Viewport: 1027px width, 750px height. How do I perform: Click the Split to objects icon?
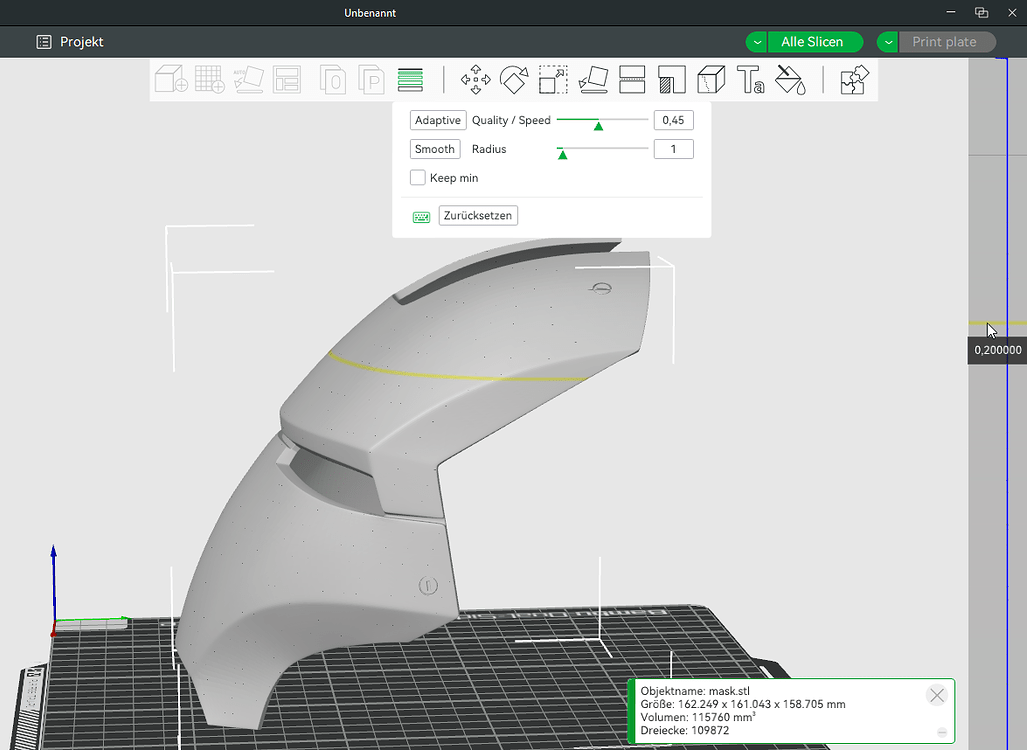coord(333,79)
